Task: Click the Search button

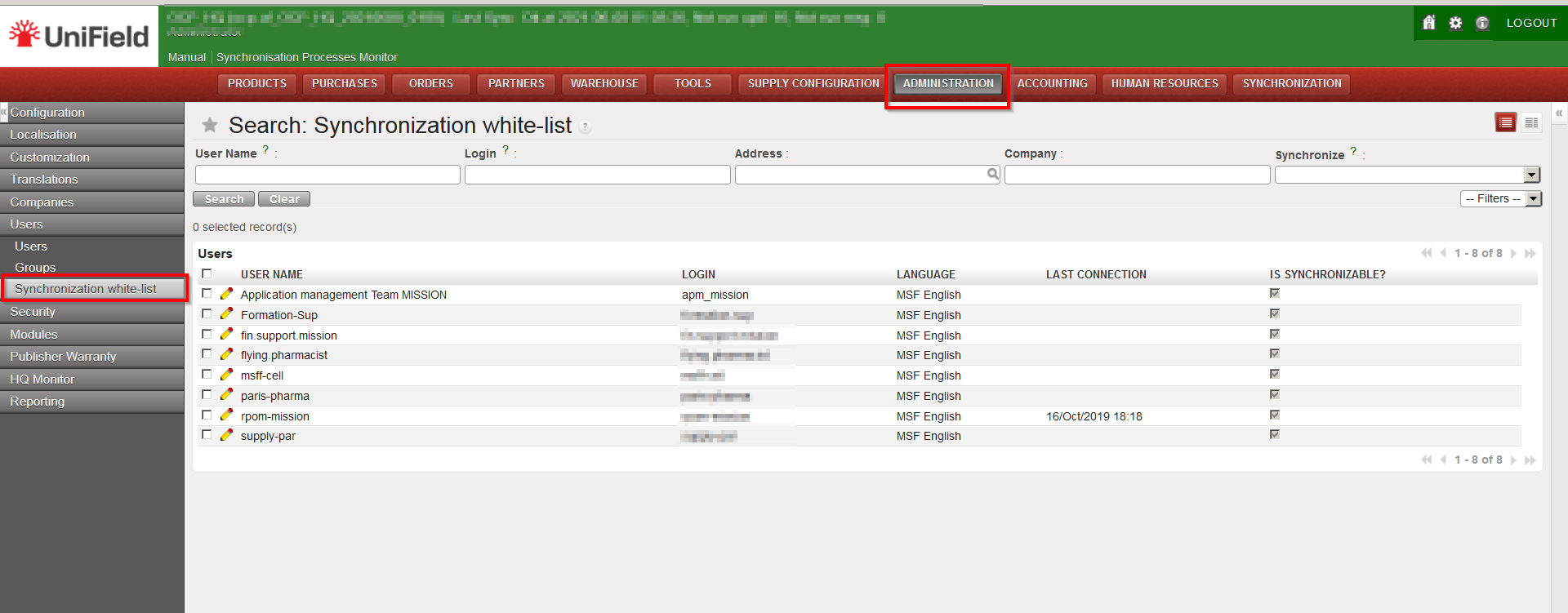Action: coord(224,199)
